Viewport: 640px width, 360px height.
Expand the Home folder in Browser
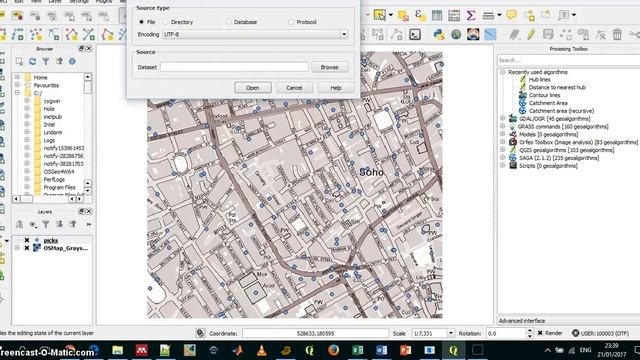click(x=17, y=77)
